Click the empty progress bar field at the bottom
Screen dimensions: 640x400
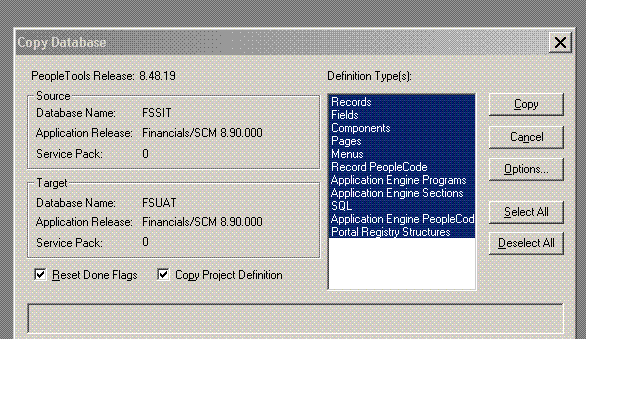295,318
